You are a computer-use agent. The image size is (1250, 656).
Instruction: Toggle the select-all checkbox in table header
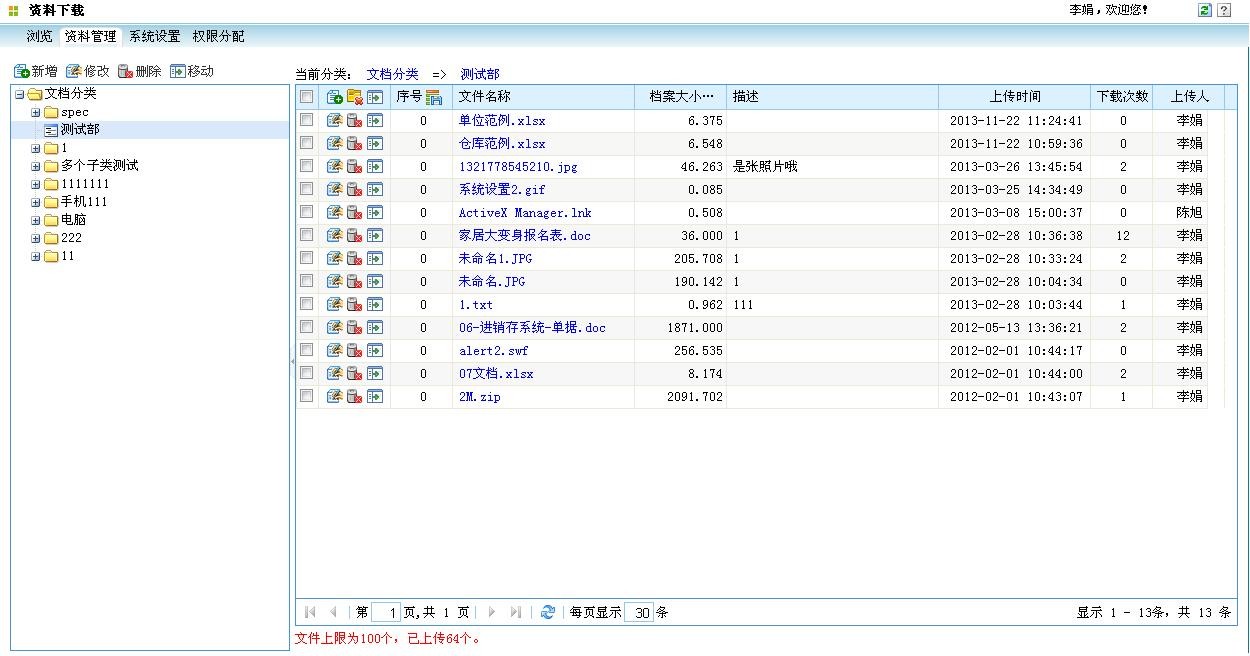point(307,97)
